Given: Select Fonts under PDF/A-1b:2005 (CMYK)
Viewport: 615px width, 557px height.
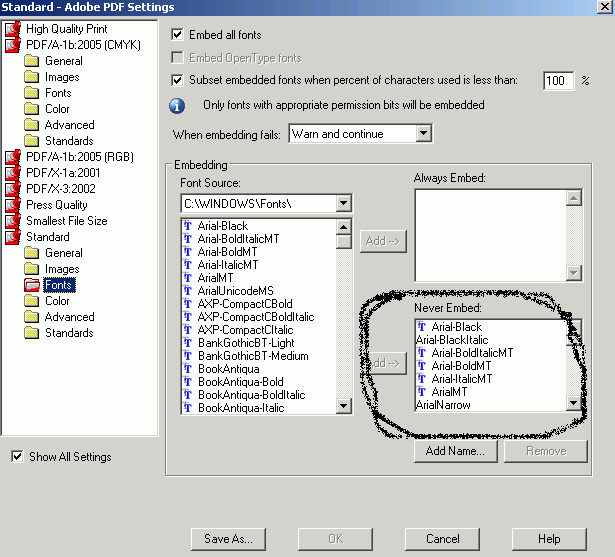Looking at the screenshot, I should click(x=58, y=93).
